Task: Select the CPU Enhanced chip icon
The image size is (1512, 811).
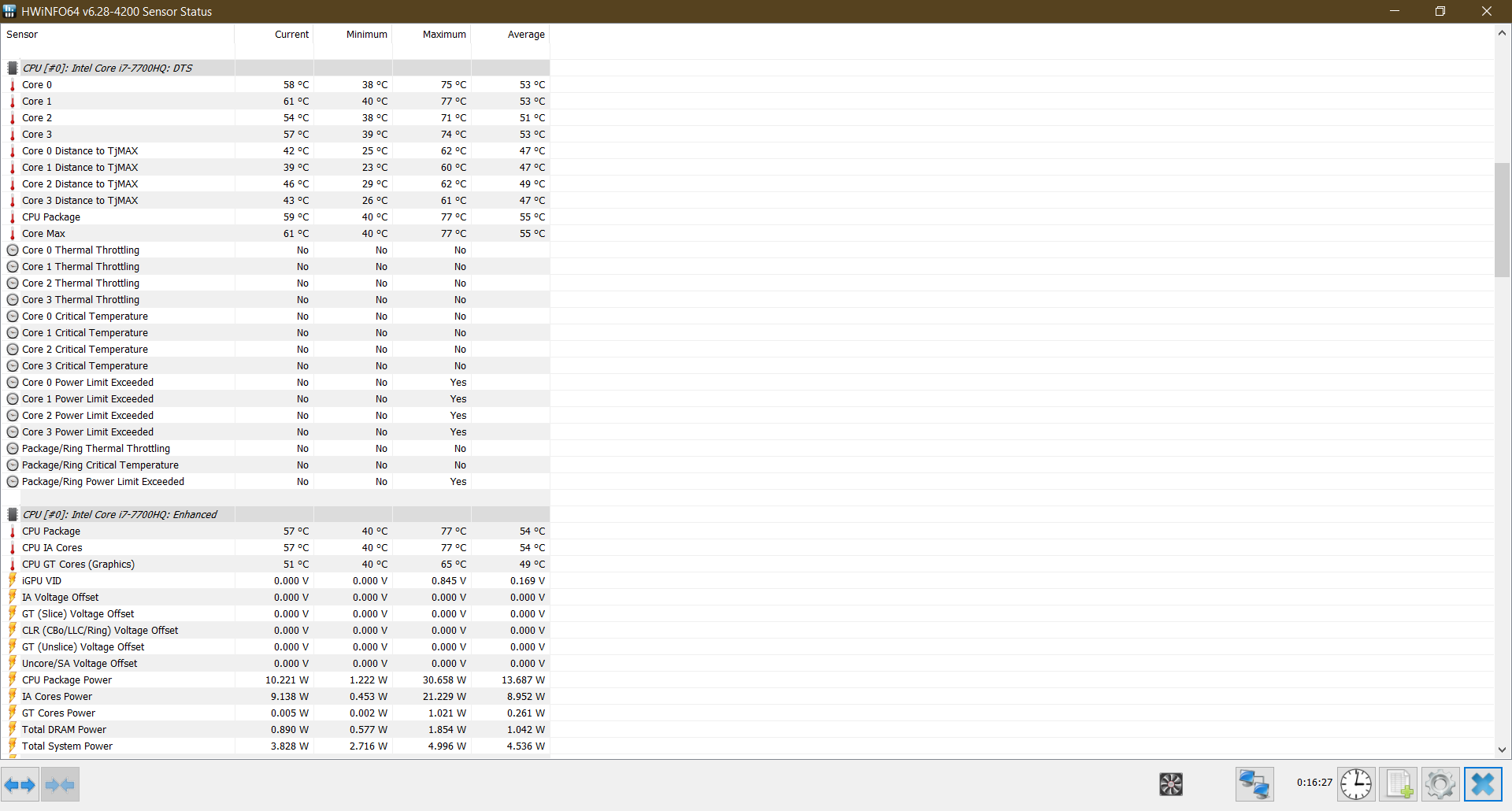Action: [13, 515]
